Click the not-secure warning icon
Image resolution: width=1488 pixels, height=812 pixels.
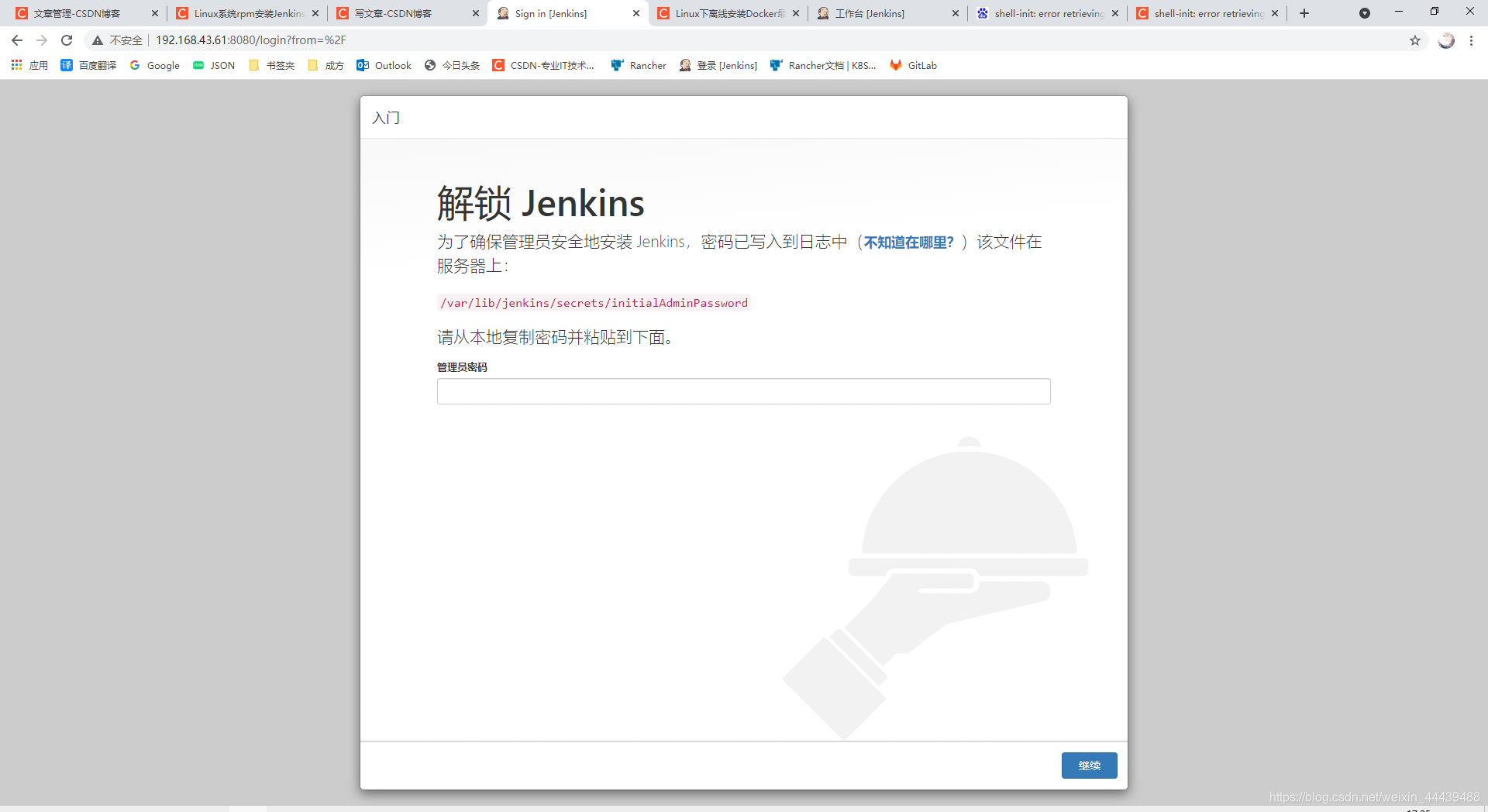98,40
